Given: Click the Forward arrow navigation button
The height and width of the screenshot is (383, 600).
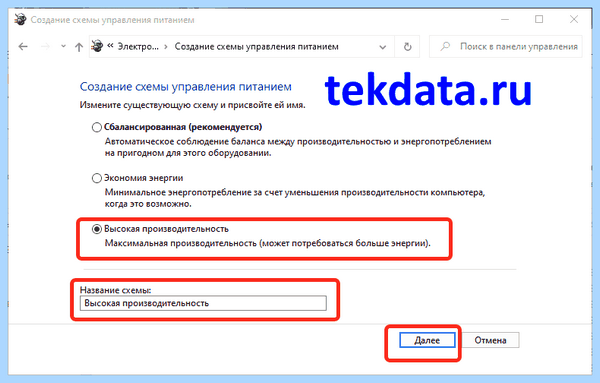Looking at the screenshot, I should click(x=45, y=47).
